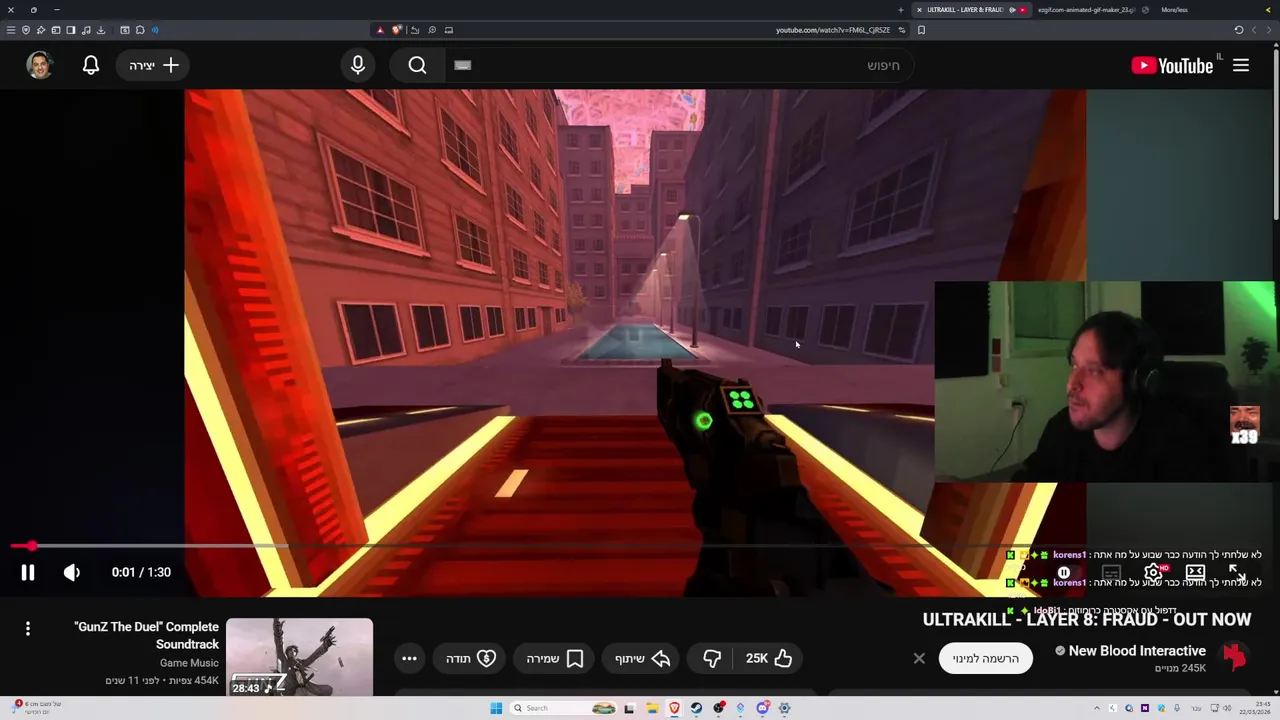Screen dimensions: 1280x720
Task: Dismiss the subscribe prompt with X
Action: [x=919, y=658]
